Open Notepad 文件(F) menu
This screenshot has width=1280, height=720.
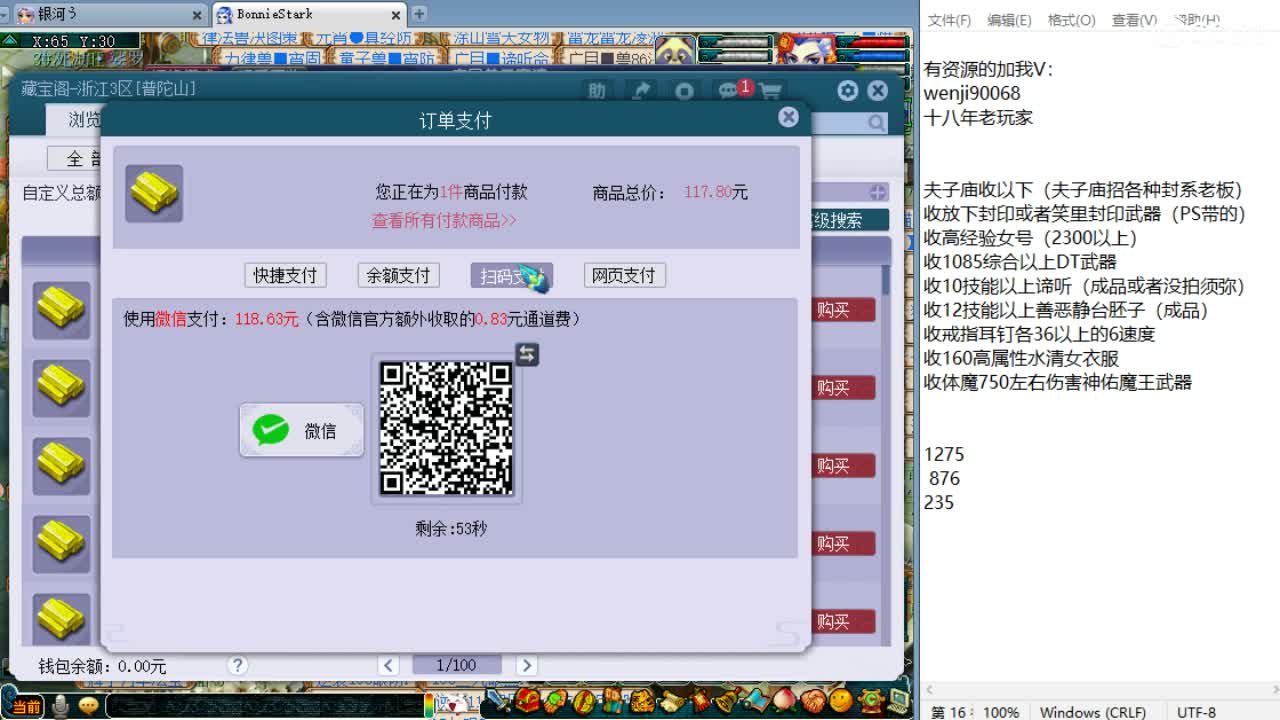949,20
